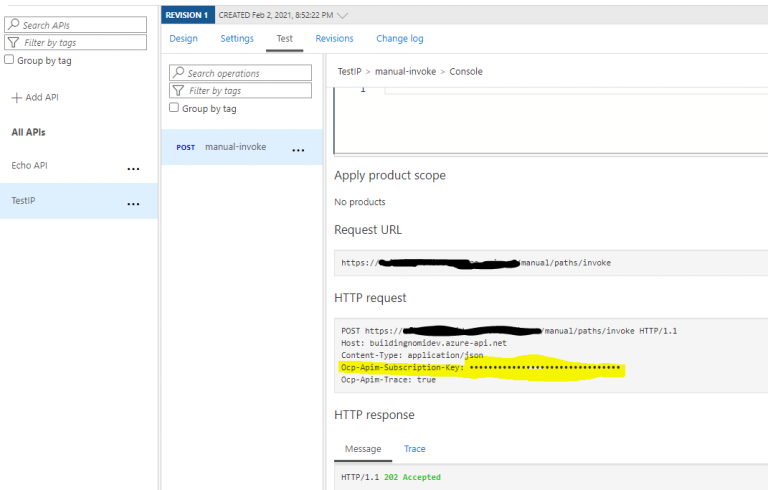
Task: Click the TestIP breadcrumb link
Action: pos(349,72)
